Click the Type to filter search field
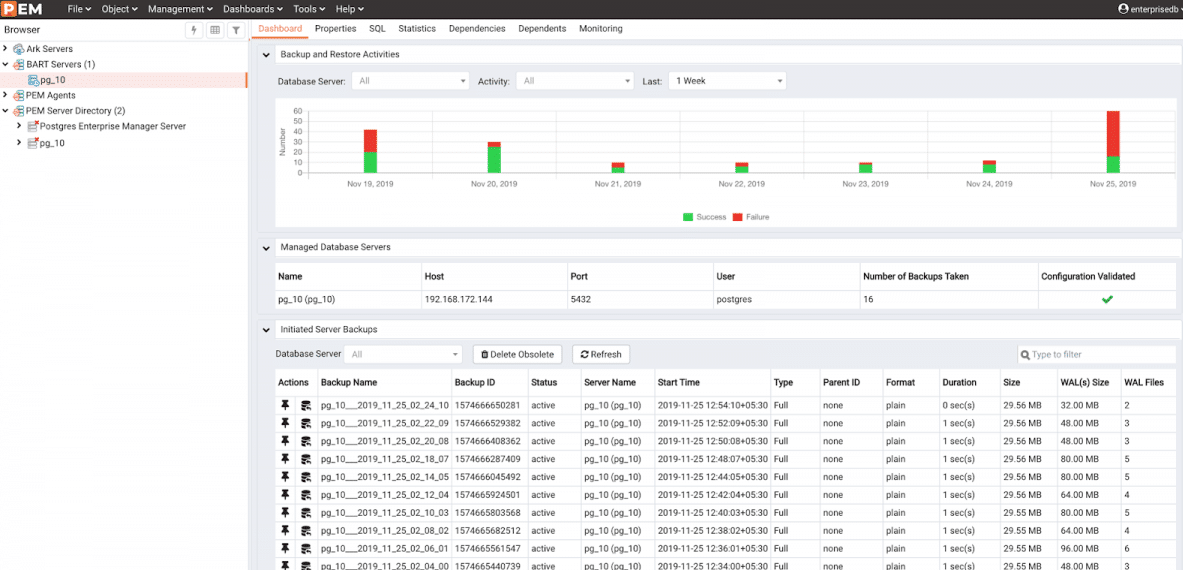Image resolution: width=1183 pixels, height=570 pixels. click(1098, 354)
